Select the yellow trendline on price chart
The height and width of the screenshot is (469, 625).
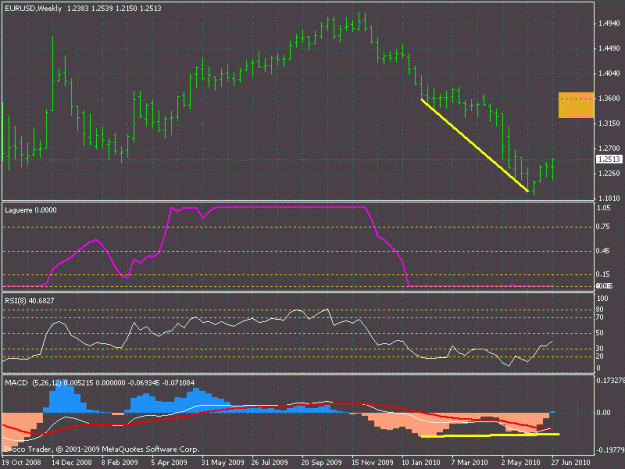[474, 145]
